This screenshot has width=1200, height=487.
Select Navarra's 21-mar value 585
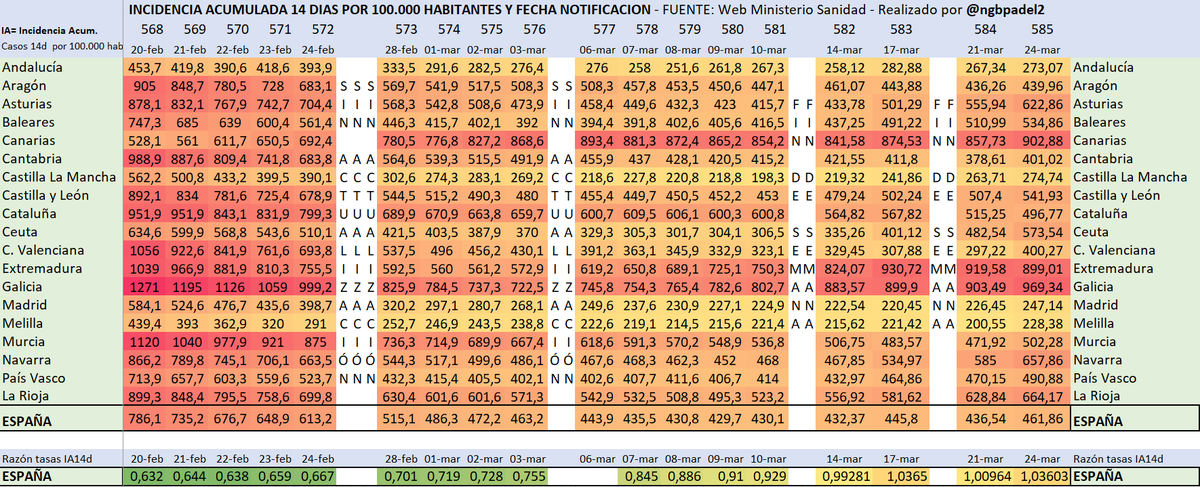coord(985,360)
